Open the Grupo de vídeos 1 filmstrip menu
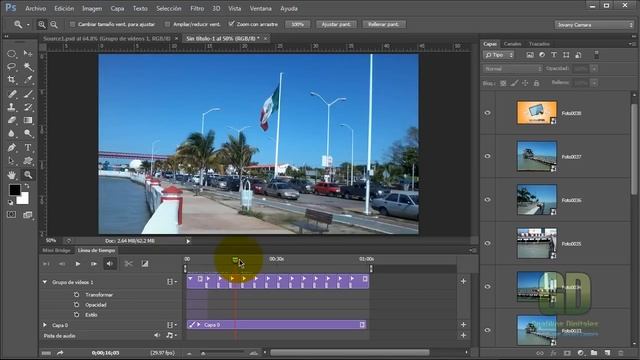Viewport: 640px width, 360px height. pos(172,282)
